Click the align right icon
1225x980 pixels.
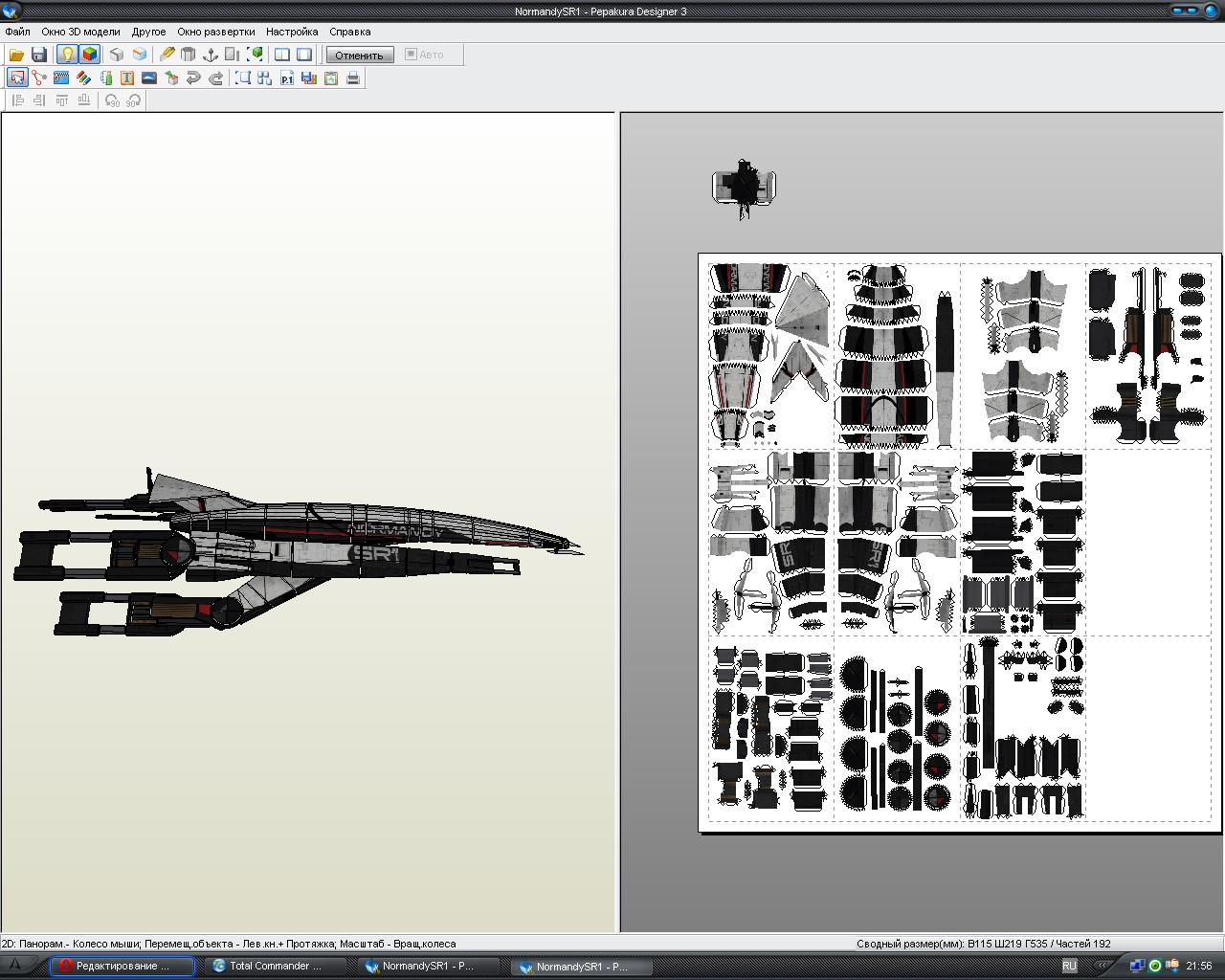(x=39, y=100)
